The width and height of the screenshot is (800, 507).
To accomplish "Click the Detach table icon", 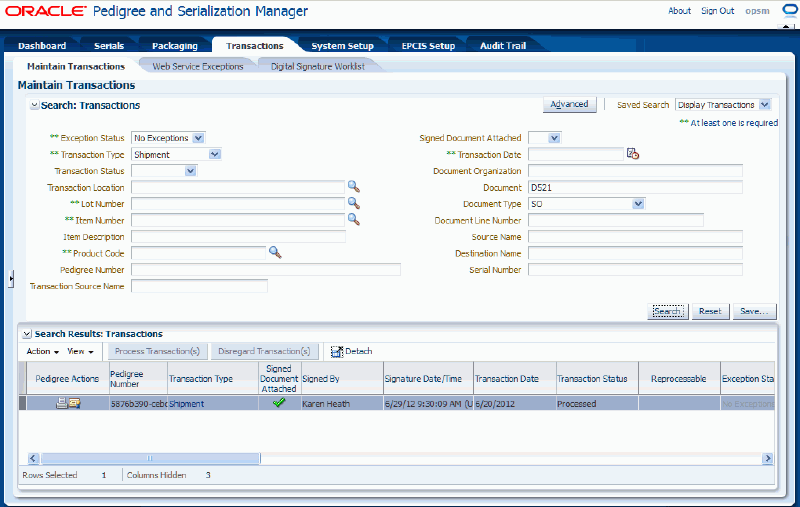I will [x=337, y=351].
